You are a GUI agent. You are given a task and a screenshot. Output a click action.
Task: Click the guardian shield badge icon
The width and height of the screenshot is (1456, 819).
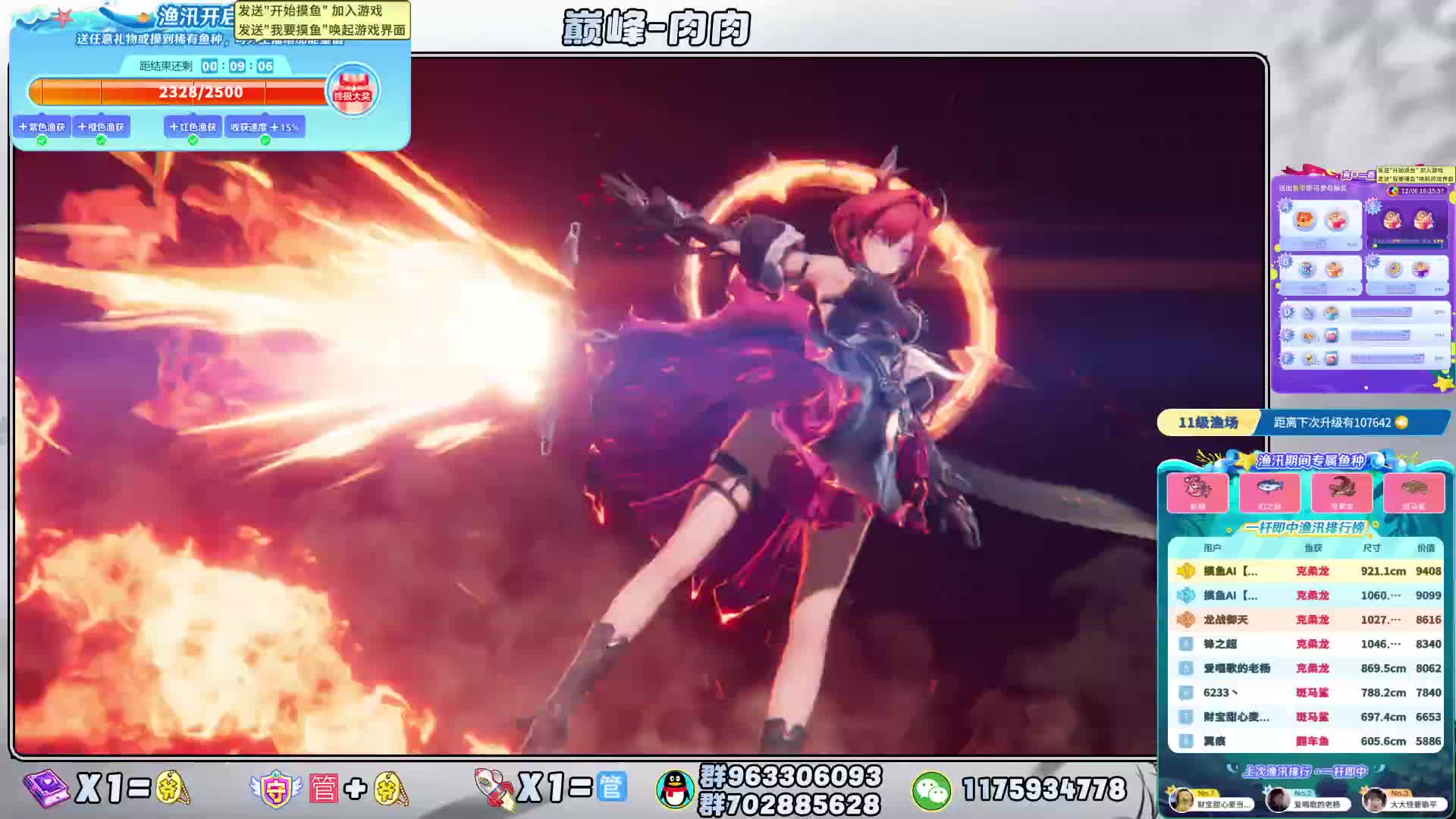pos(276,789)
